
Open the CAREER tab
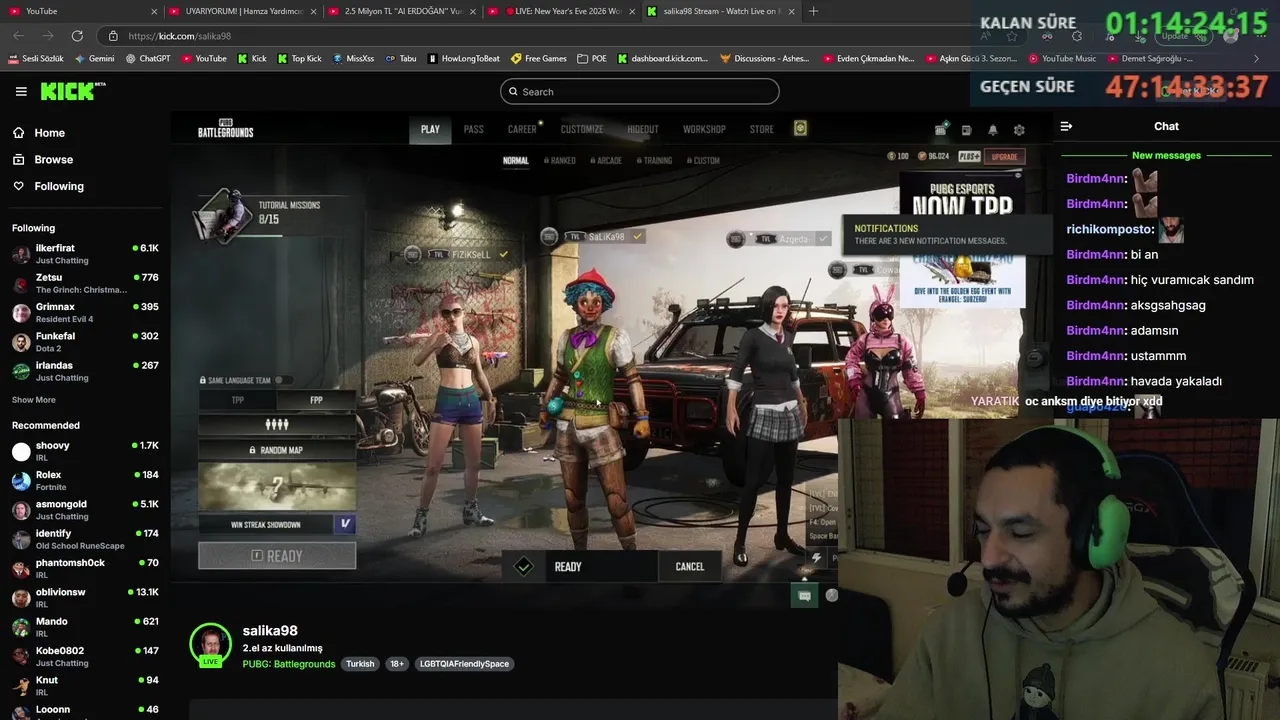pos(522,129)
